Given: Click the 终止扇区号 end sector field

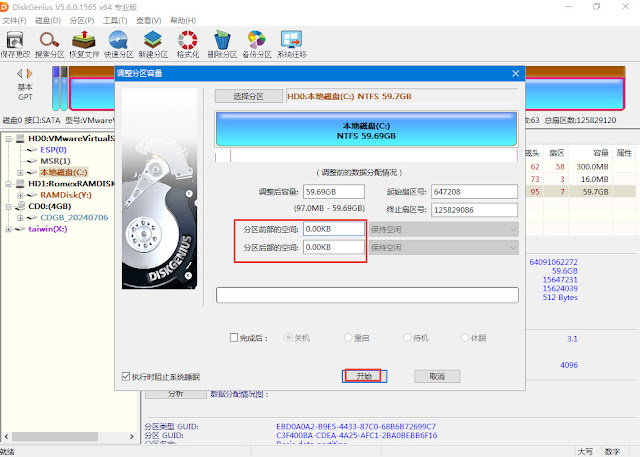Looking at the screenshot, I should (x=474, y=210).
